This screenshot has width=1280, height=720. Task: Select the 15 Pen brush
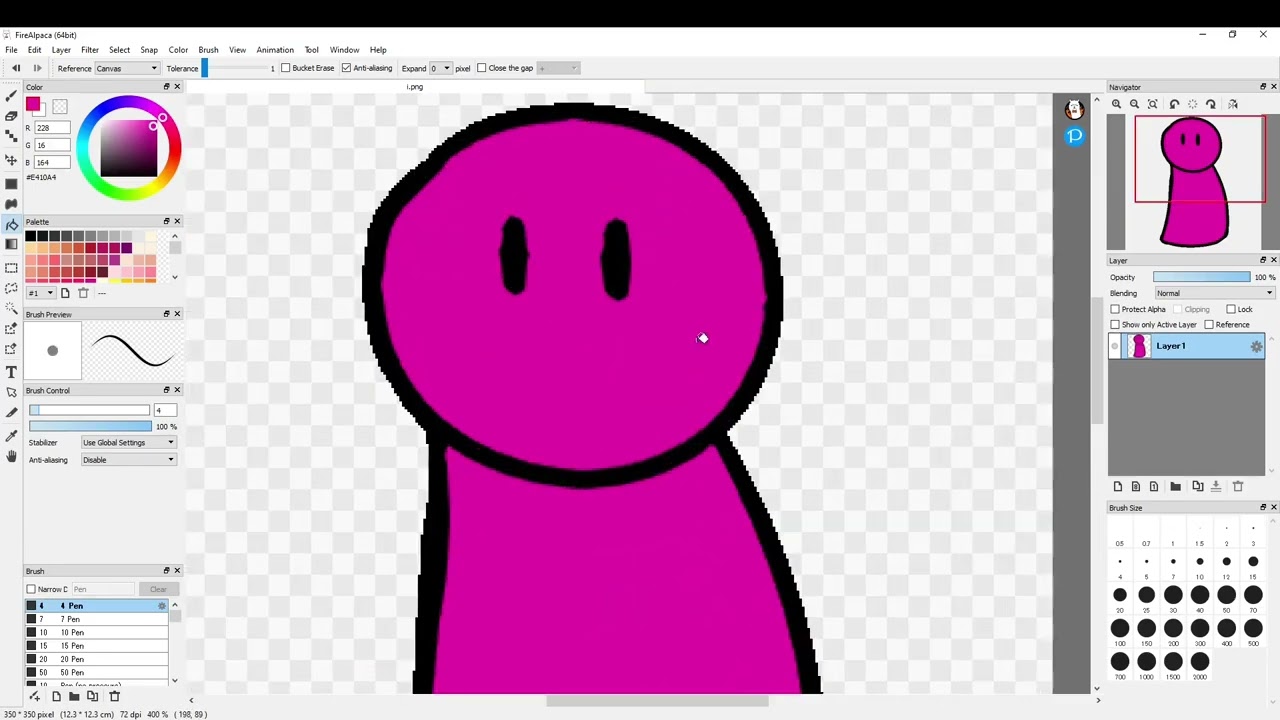click(97, 646)
